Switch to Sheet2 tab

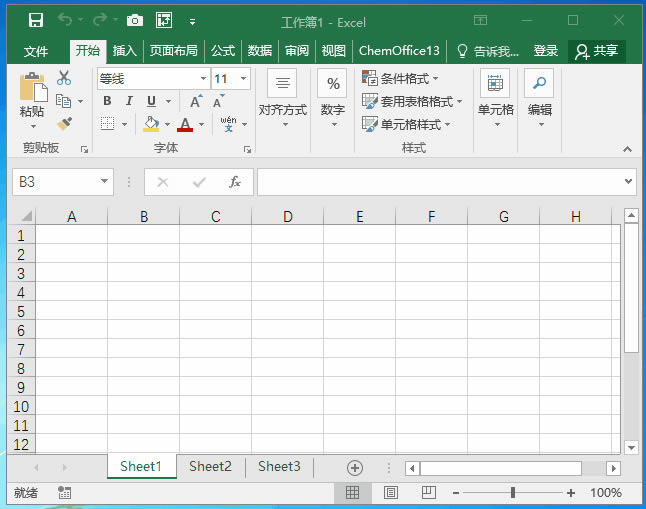point(210,466)
